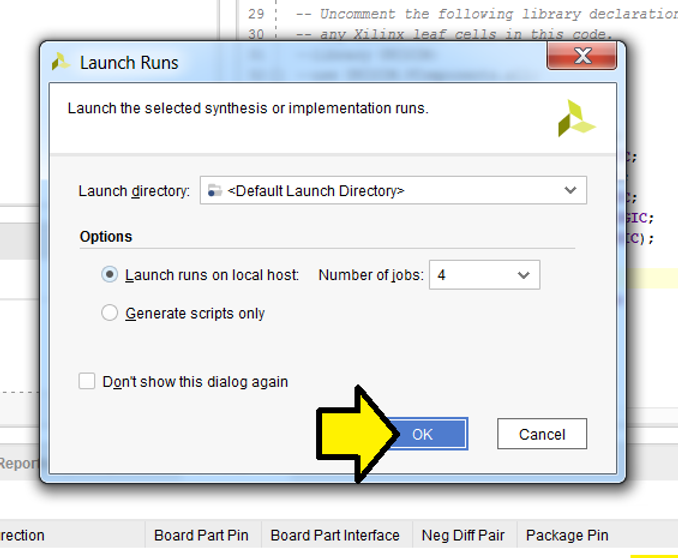Select the Neg Diff Pair column header

(x=463, y=535)
